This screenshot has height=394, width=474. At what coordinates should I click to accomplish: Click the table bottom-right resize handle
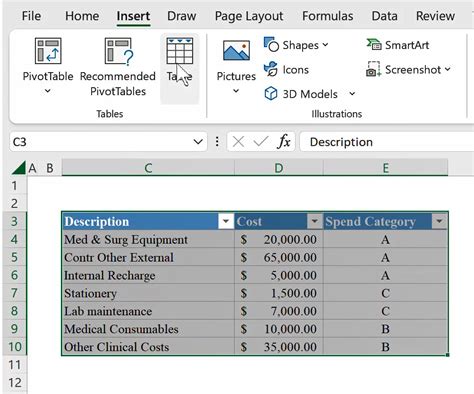pyautogui.click(x=448, y=355)
